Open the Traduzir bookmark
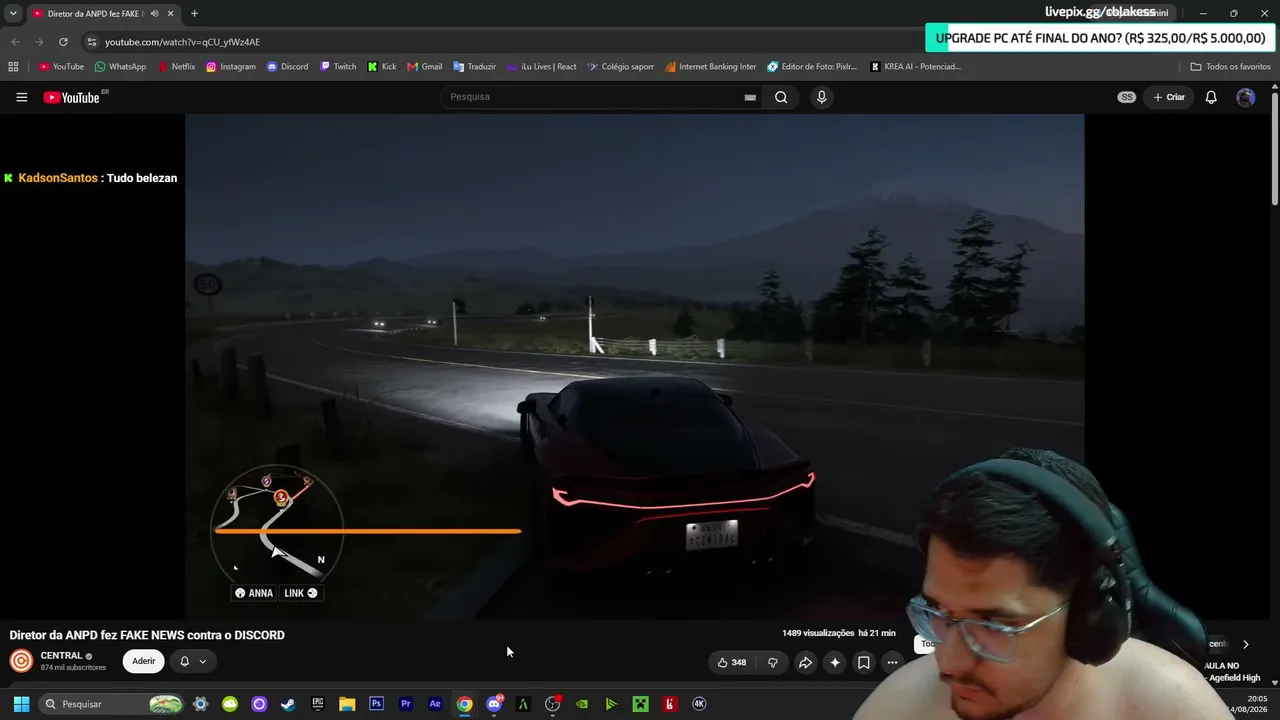1280x720 pixels. click(474, 67)
